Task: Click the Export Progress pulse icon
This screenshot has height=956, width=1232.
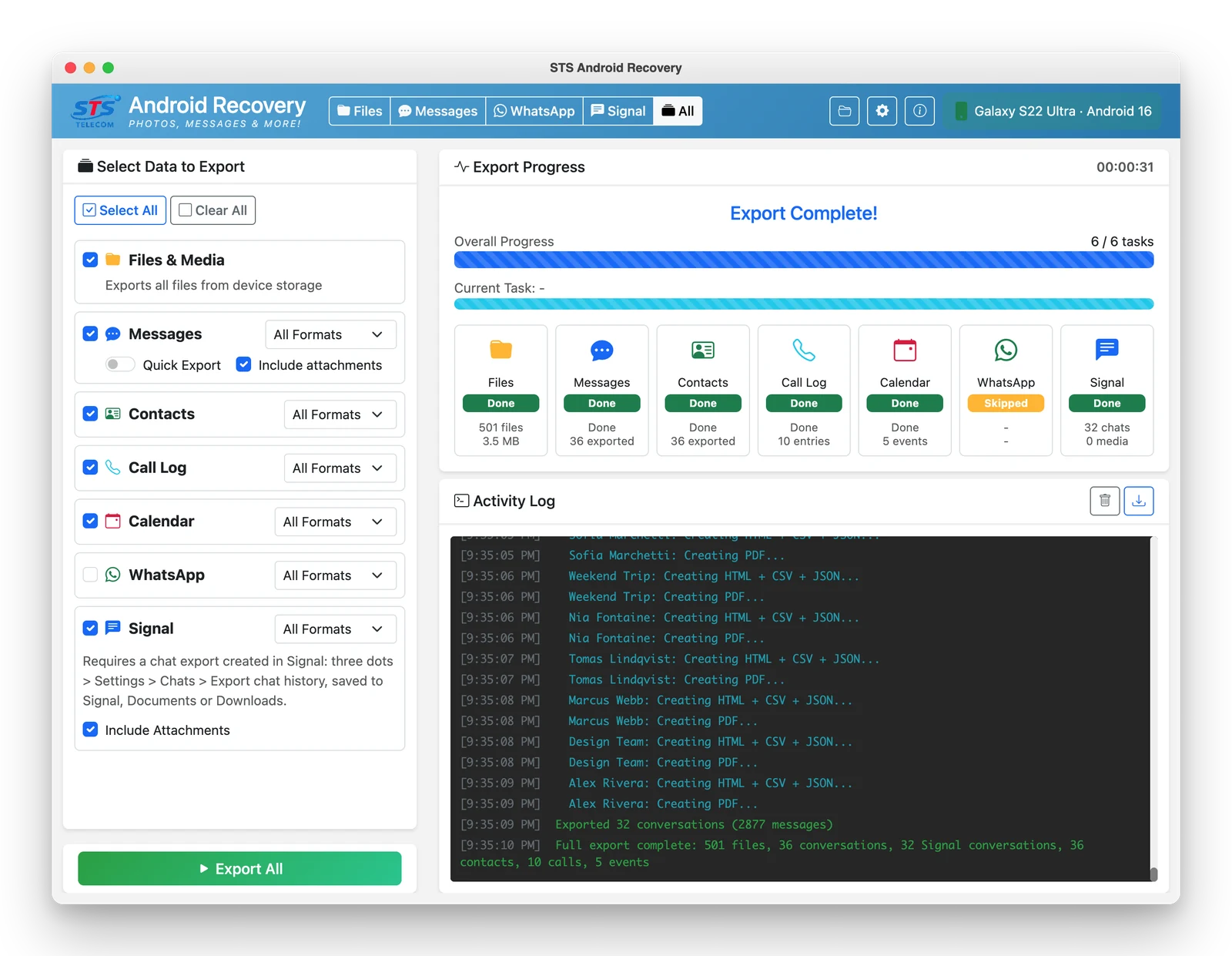Action: (x=461, y=166)
